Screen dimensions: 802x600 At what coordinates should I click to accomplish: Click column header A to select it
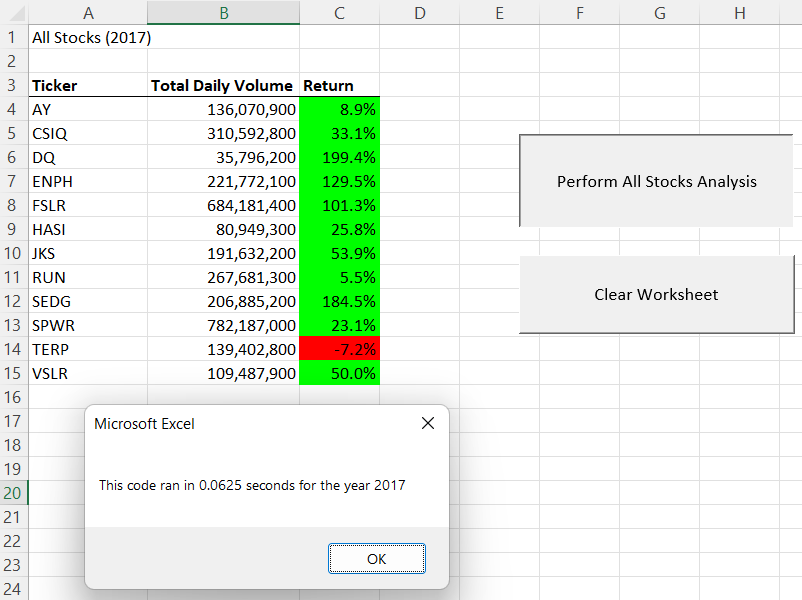[88, 13]
